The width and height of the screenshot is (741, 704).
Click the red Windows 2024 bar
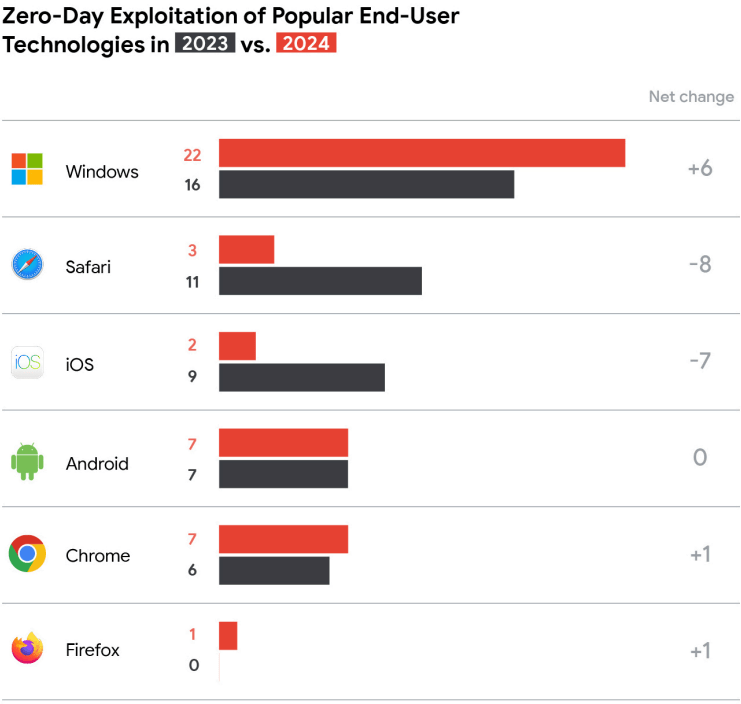pos(422,153)
